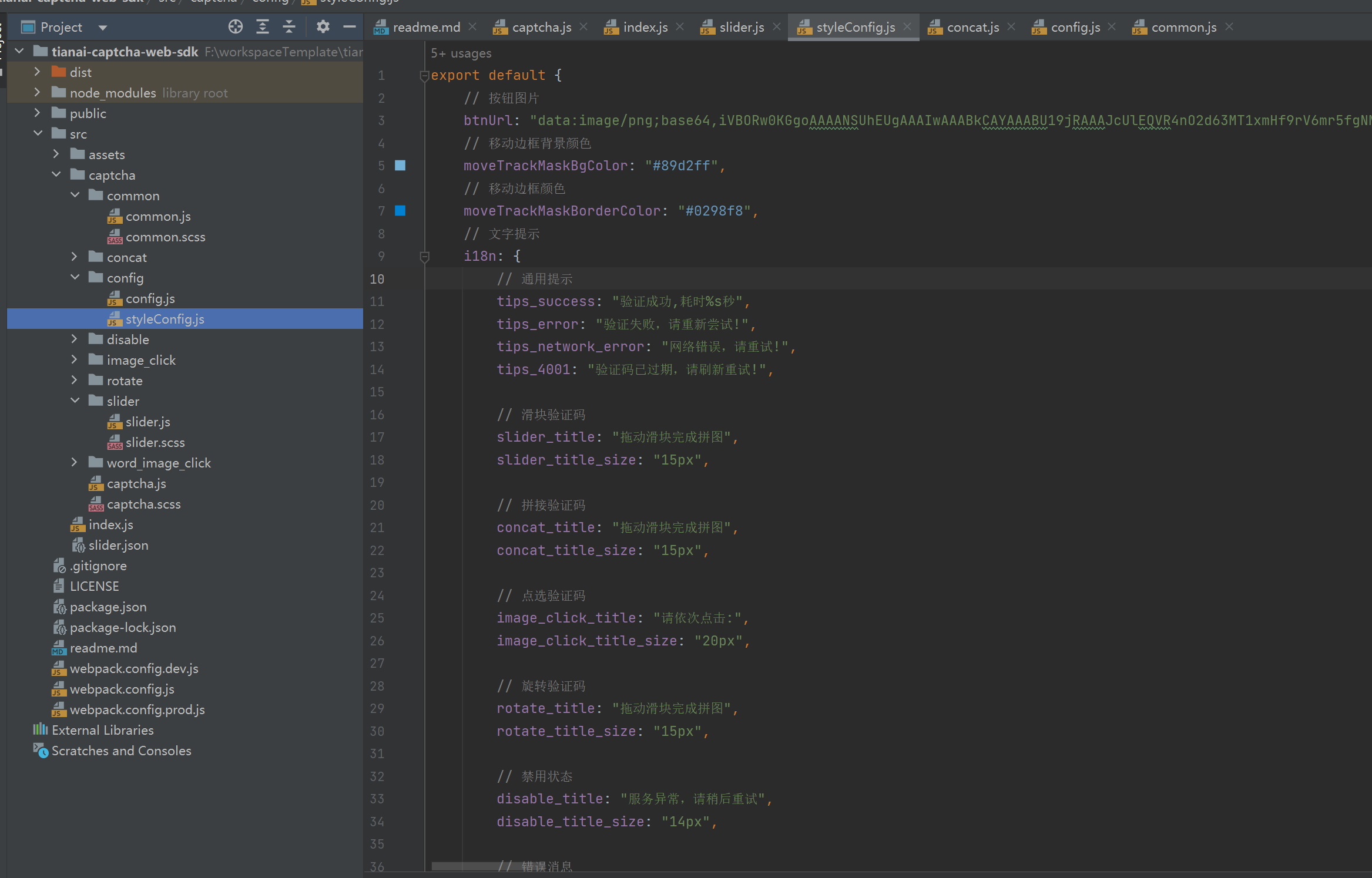Open webpack.config.prod.js in project tree
This screenshot has height=878, width=1372.
click(137, 709)
